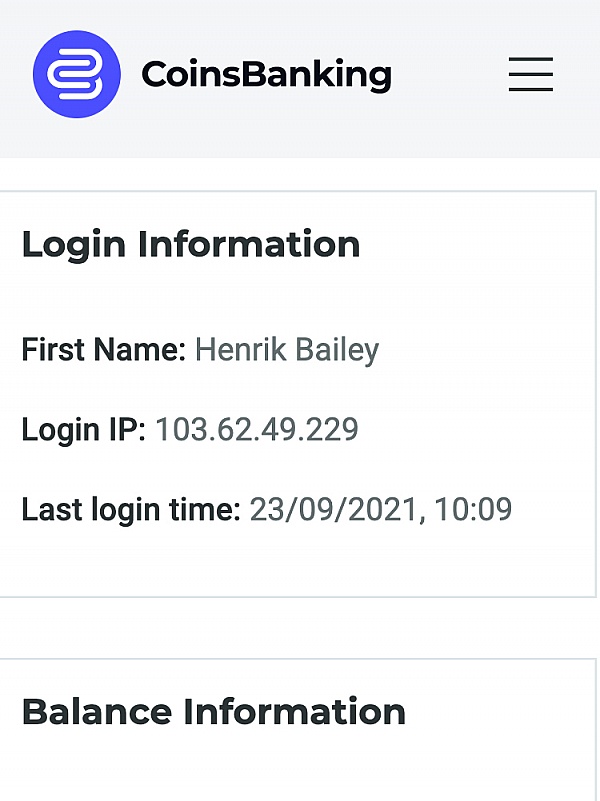Click the Login IP label
The height and width of the screenshot is (801, 600).
pyautogui.click(x=84, y=430)
